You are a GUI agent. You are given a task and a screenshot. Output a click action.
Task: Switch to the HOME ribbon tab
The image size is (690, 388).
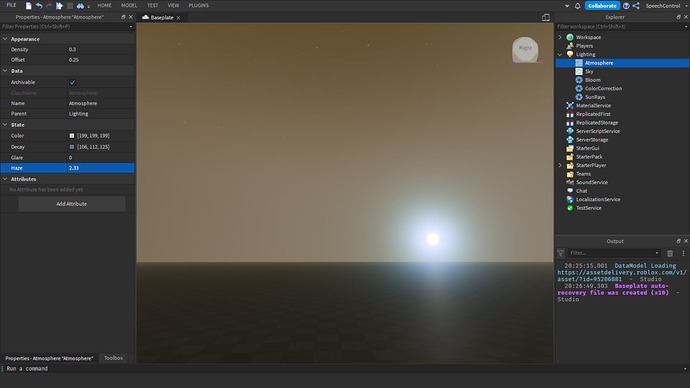pyautogui.click(x=104, y=5)
